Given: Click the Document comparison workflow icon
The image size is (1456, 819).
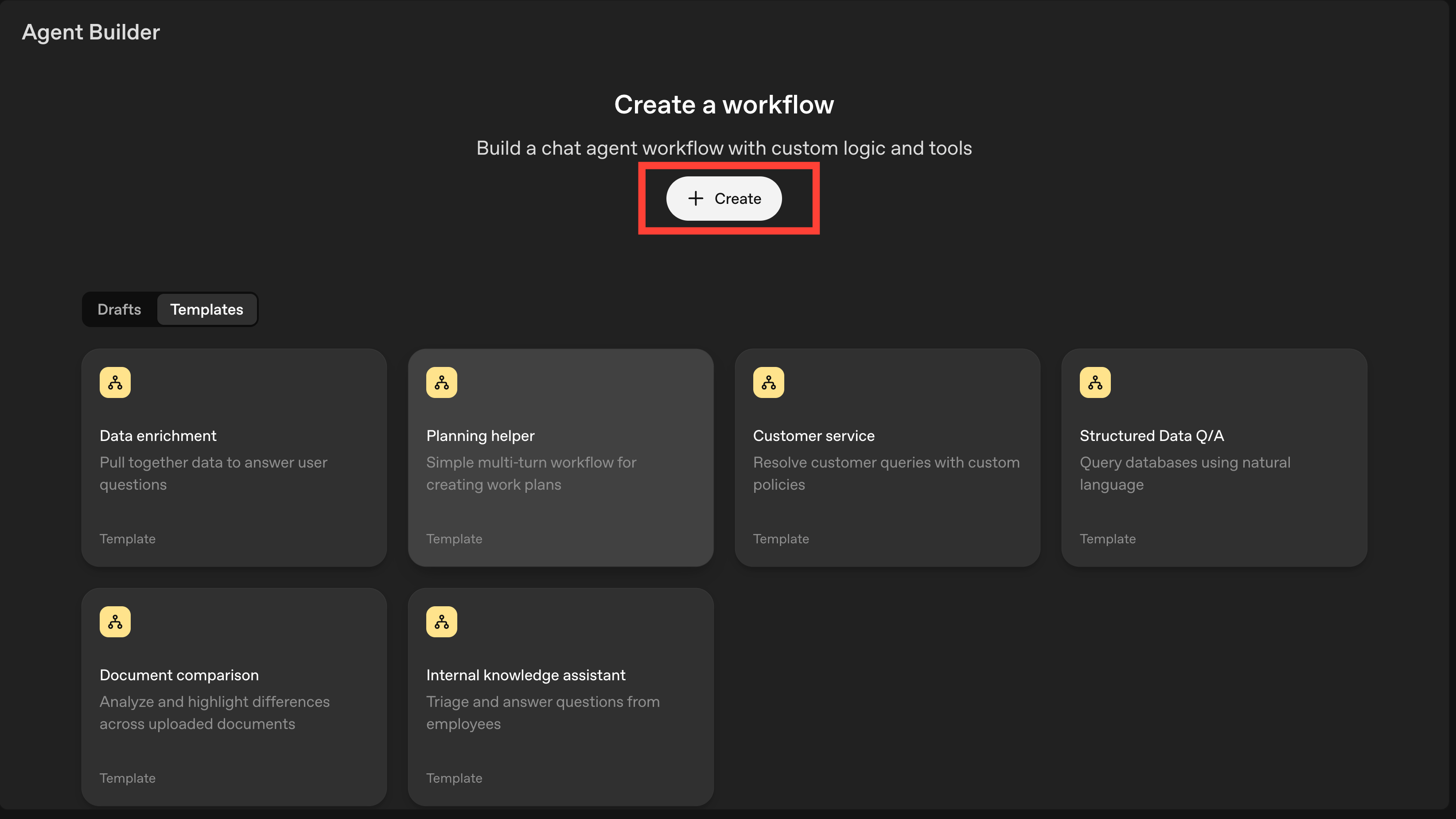Looking at the screenshot, I should pyautogui.click(x=115, y=622).
